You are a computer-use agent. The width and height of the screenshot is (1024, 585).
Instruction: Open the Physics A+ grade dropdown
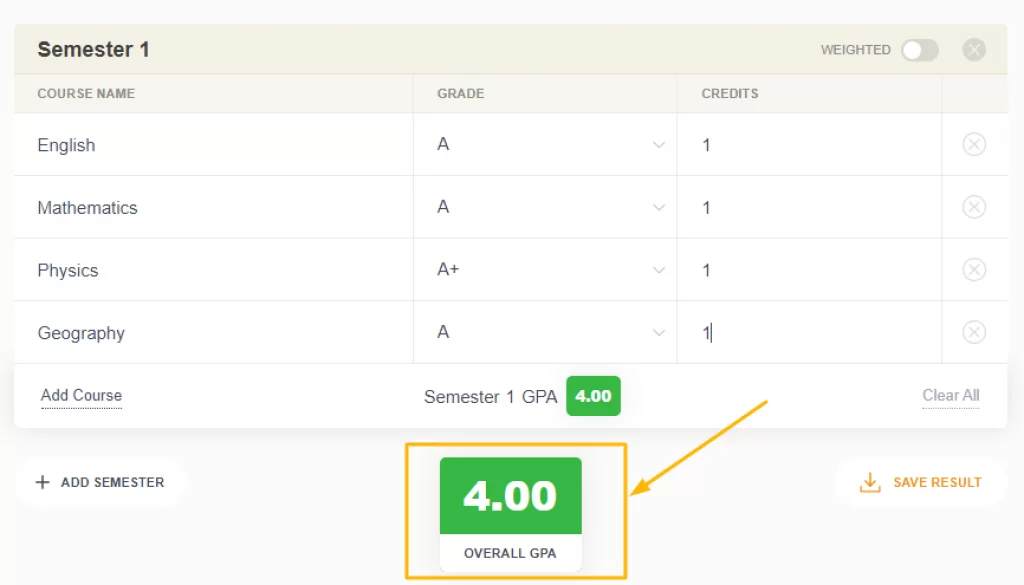pos(545,270)
